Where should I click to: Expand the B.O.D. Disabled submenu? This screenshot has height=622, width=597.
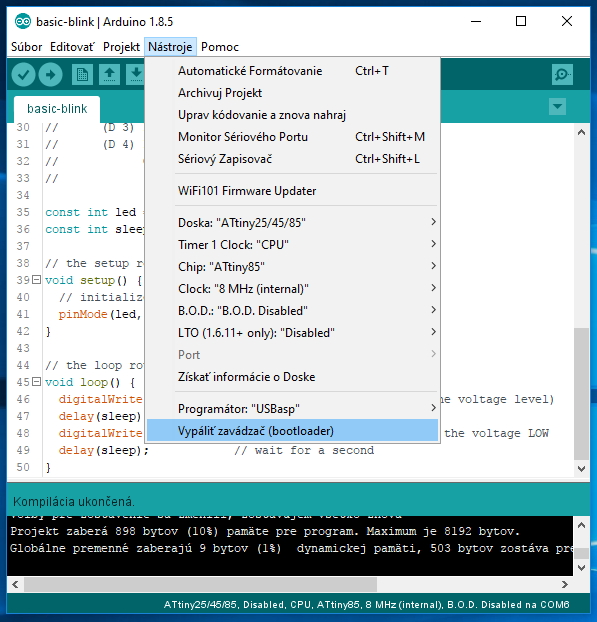click(306, 311)
